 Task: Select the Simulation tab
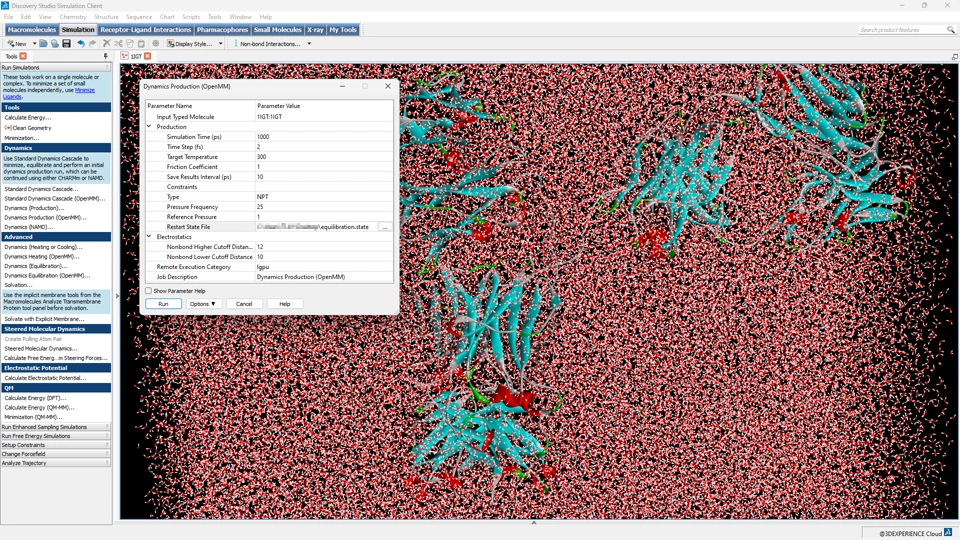[78, 29]
